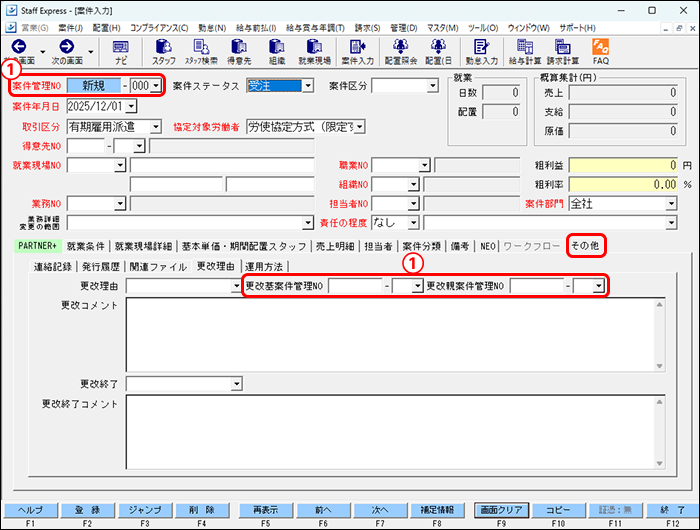This screenshot has width=700, height=530.
Task: Switch to the 発行履歴 sub-tab
Action: 101,267
